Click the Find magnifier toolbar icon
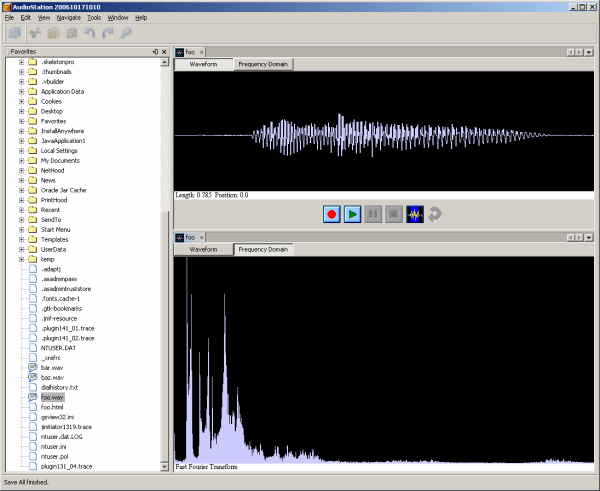The width and height of the screenshot is (600, 491). coord(126,34)
